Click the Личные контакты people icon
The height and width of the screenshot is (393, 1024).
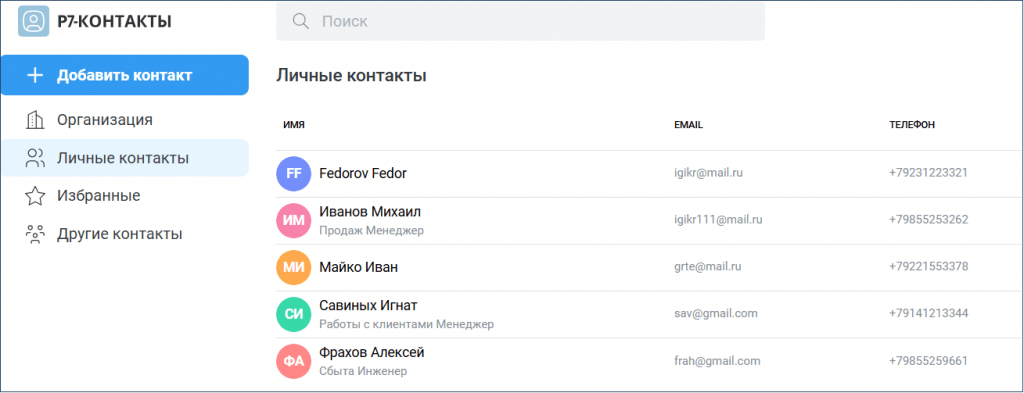(34, 158)
